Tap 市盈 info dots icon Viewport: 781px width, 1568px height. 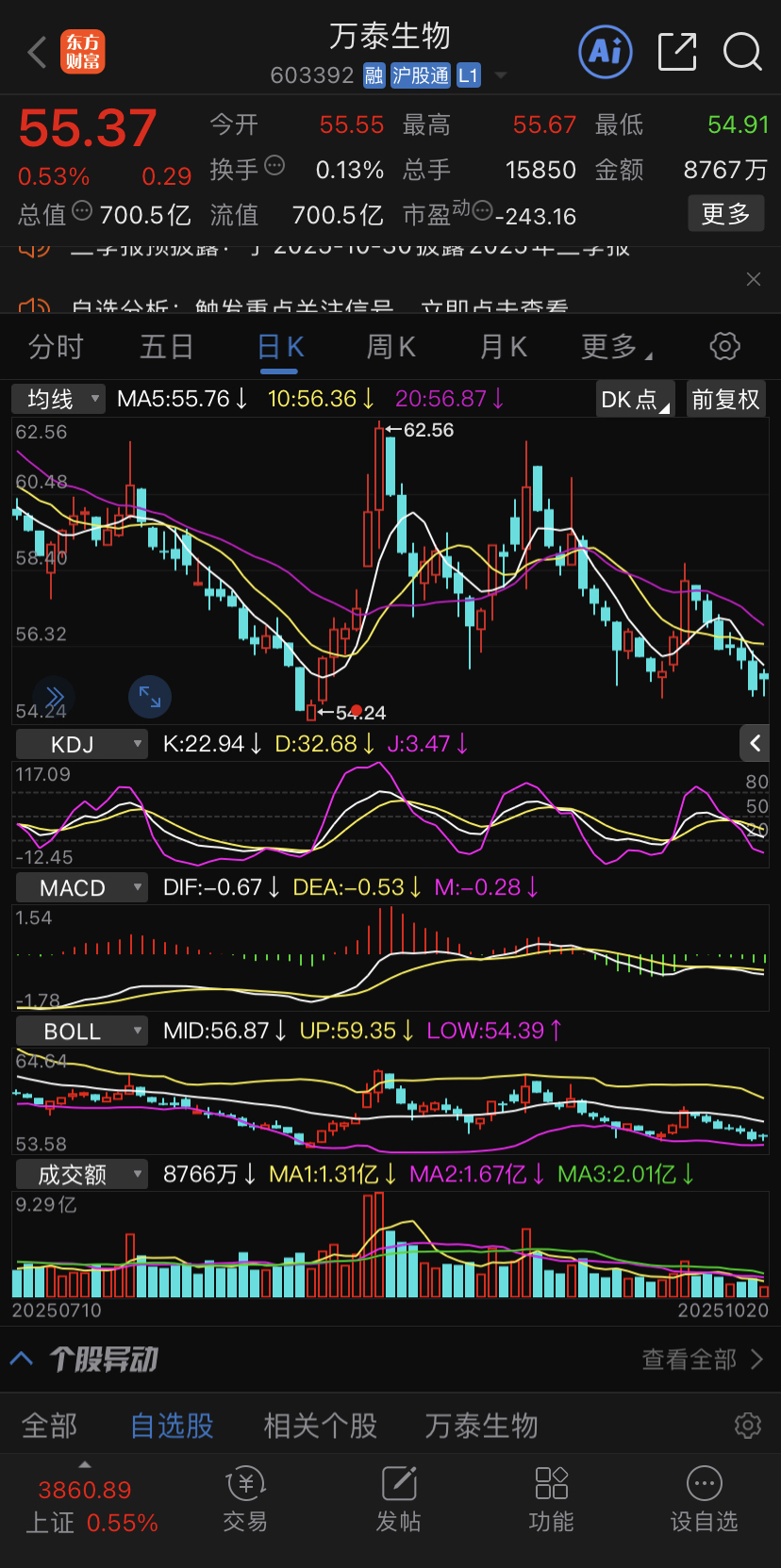tap(482, 210)
